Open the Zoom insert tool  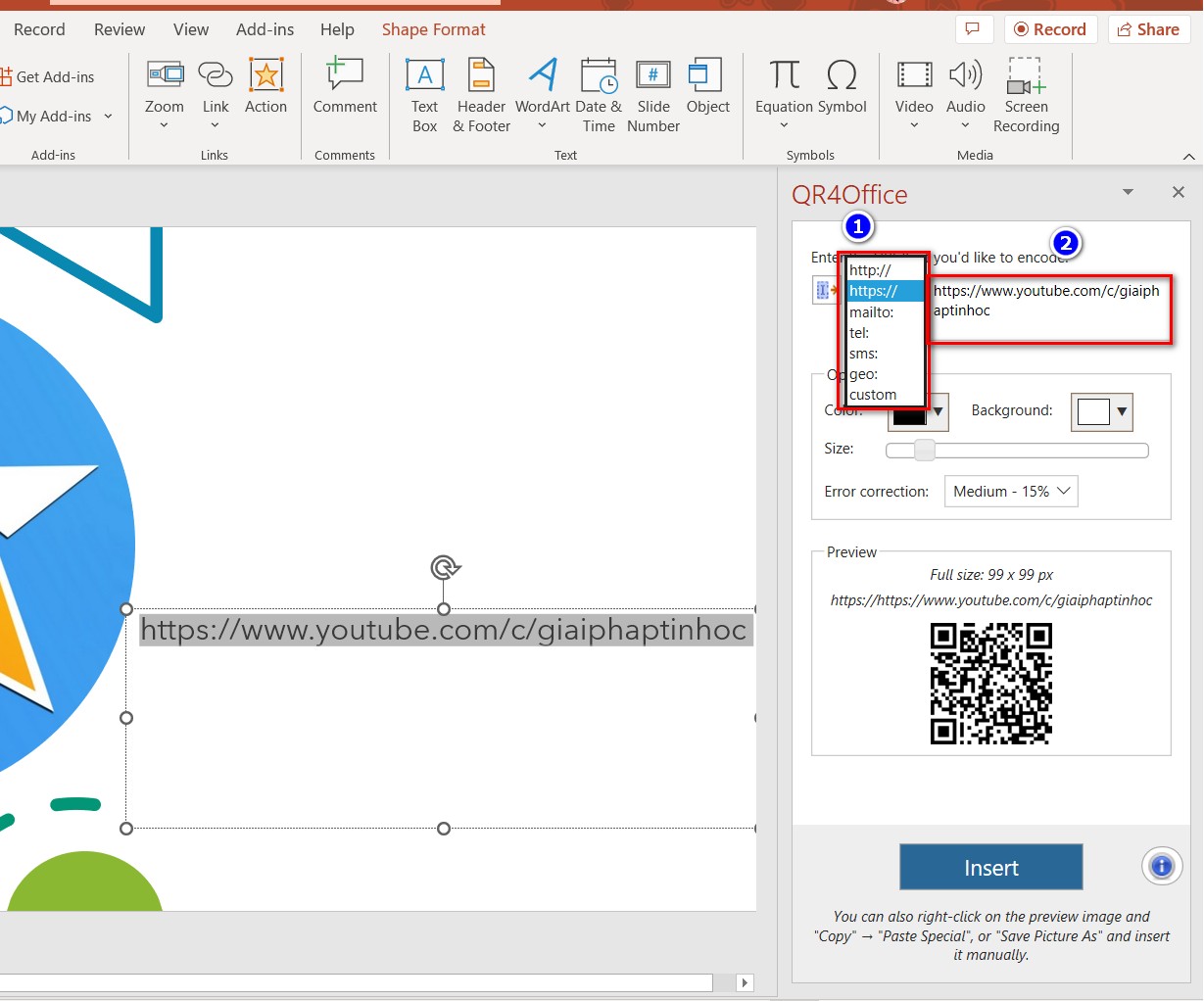165,94
